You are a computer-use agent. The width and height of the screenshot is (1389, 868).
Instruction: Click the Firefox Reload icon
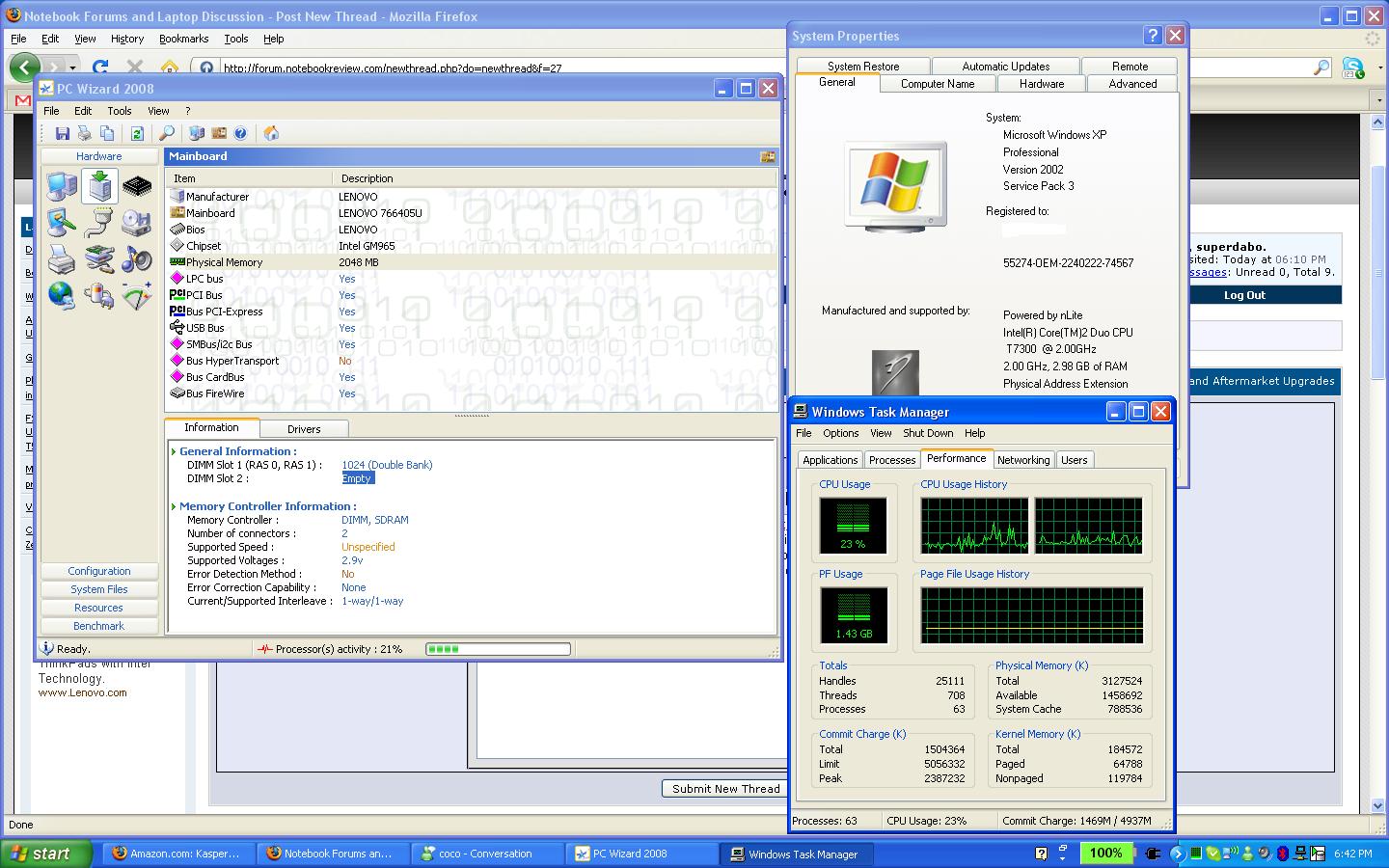(100, 68)
